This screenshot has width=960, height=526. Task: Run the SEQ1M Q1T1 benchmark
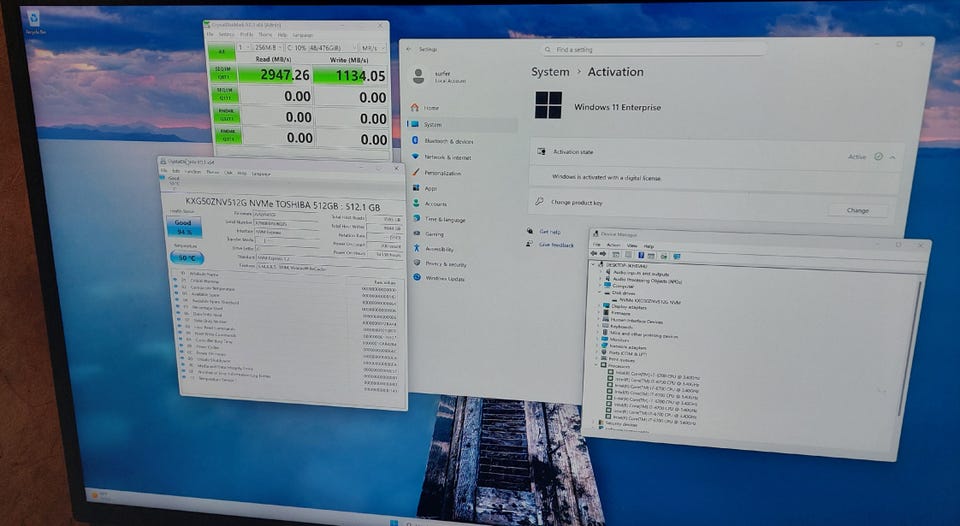click(x=225, y=94)
